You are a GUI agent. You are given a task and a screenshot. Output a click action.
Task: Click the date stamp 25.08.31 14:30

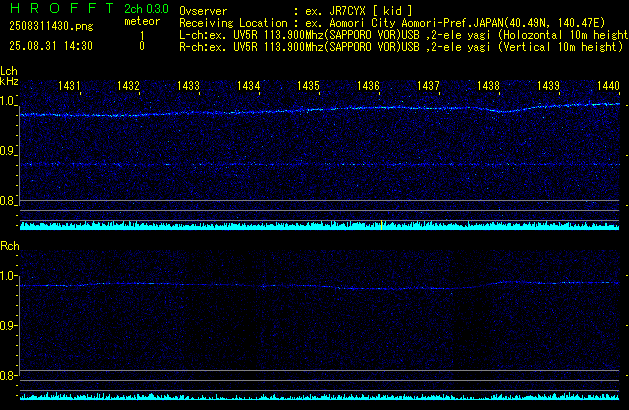pos(51,46)
